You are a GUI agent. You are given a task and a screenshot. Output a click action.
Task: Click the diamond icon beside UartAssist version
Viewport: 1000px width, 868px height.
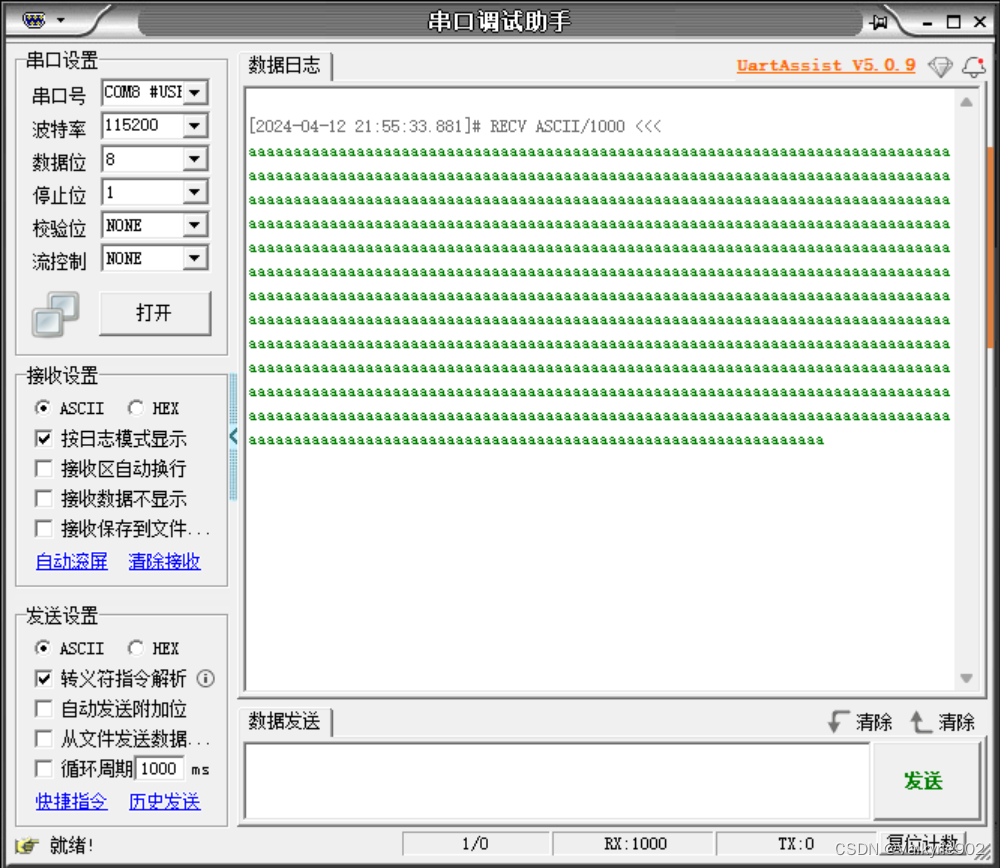940,66
